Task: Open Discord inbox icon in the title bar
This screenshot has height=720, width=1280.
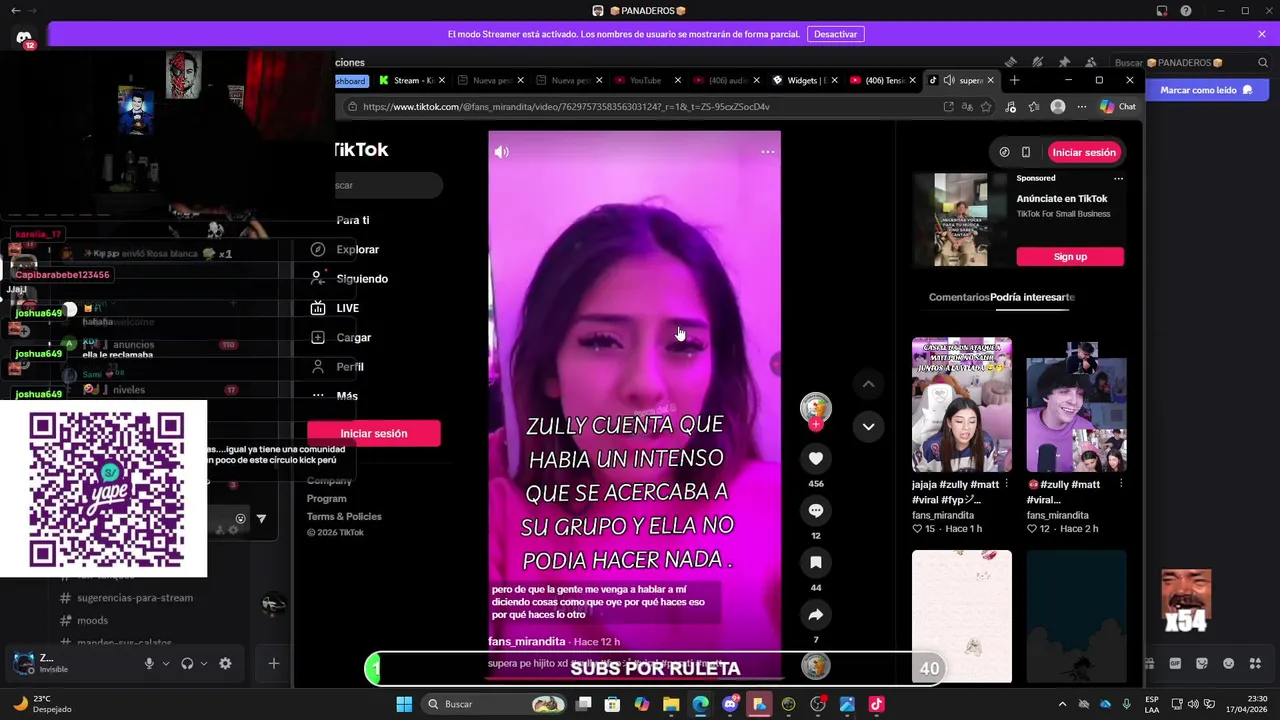Action: click(1161, 11)
